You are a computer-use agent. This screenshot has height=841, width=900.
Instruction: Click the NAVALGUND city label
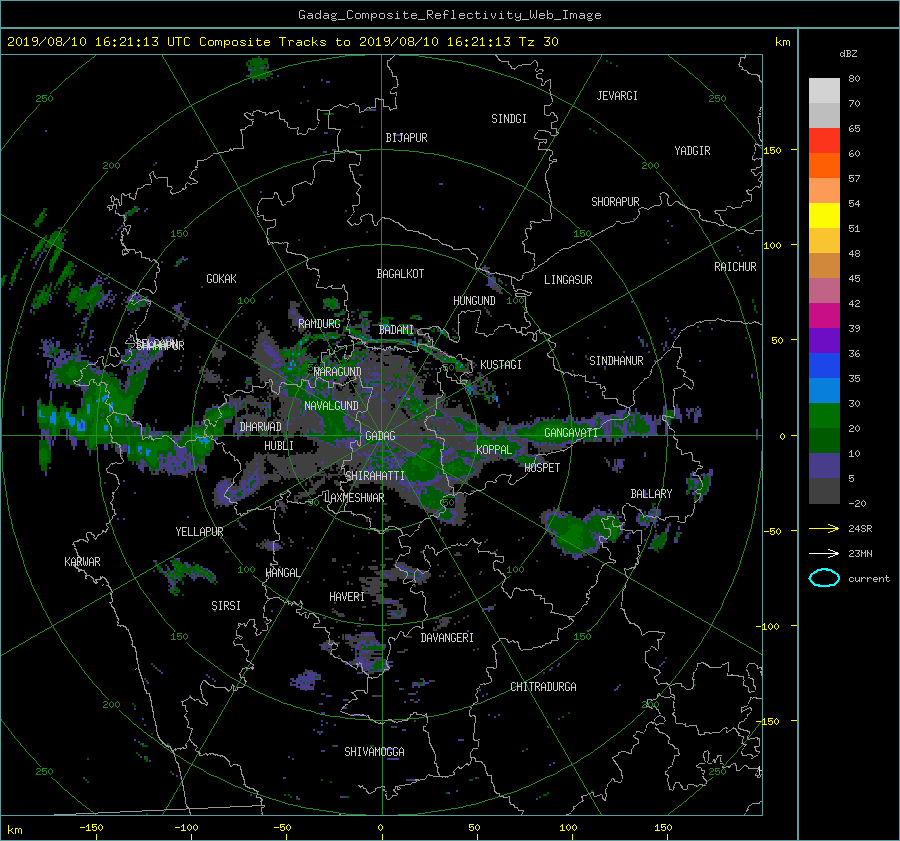(331, 406)
